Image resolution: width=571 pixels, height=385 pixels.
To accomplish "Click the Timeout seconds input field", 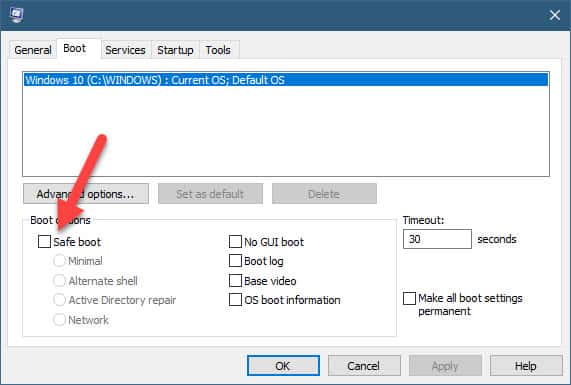I will [437, 239].
